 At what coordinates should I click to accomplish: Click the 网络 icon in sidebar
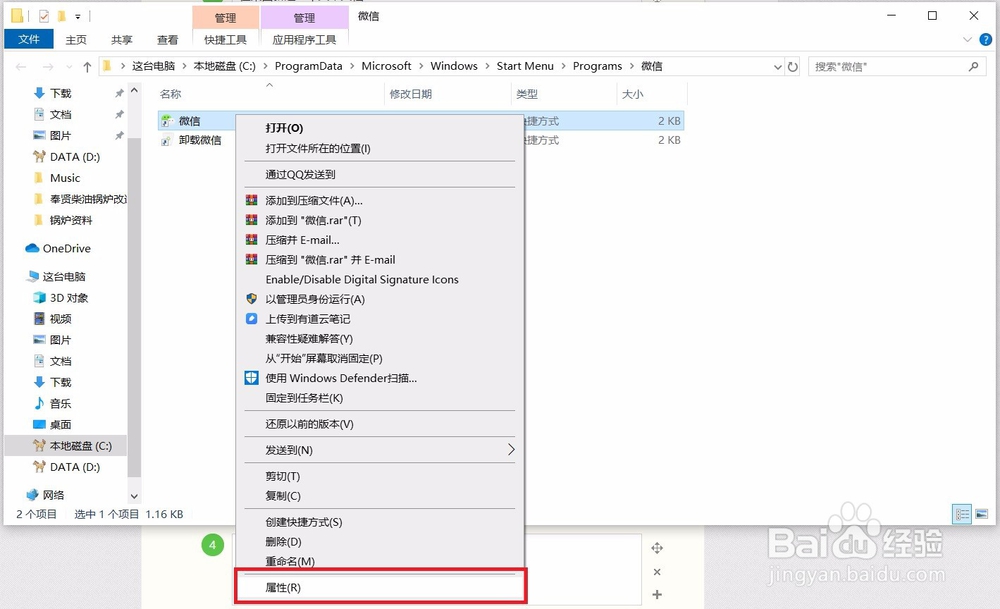(32, 495)
